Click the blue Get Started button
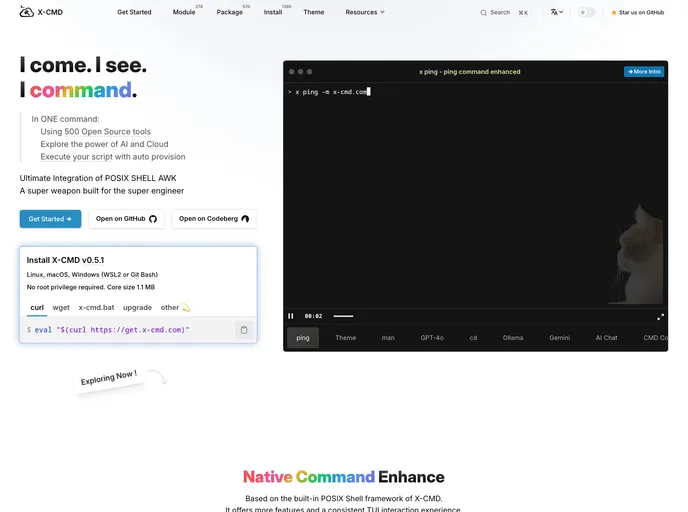The width and height of the screenshot is (688, 512). click(x=50, y=219)
